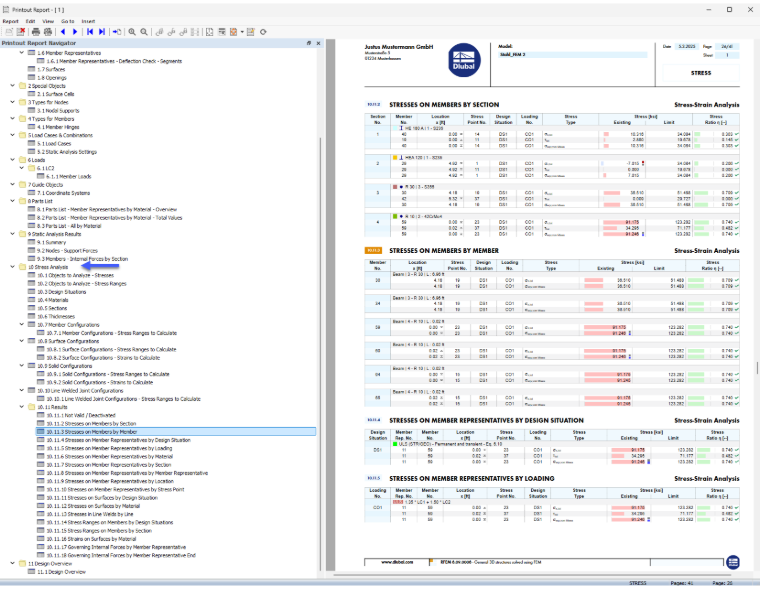Image resolution: width=760 pixels, height=589 pixels.
Task: Click the blue Dlubal info button on page
Action: [x=733, y=562]
